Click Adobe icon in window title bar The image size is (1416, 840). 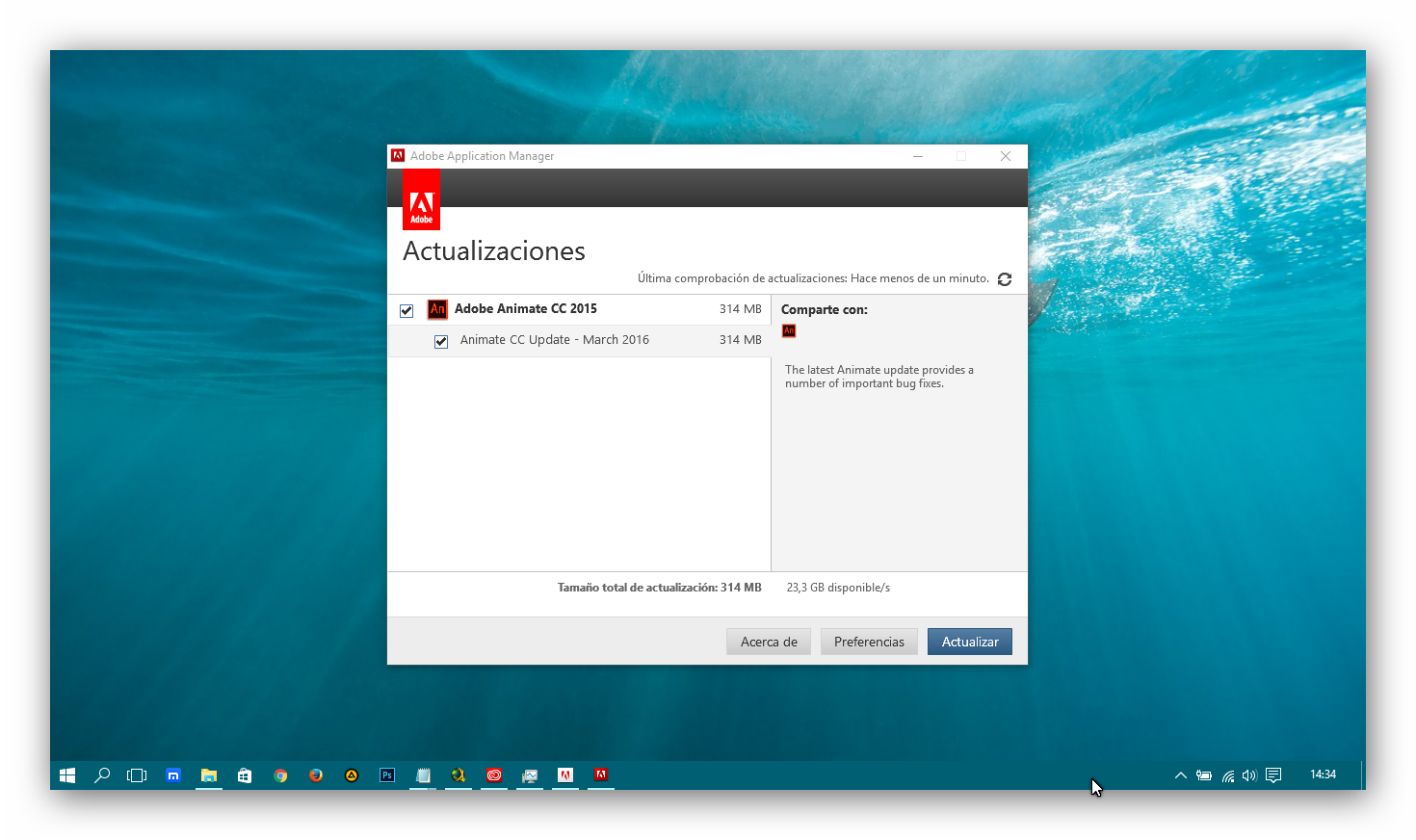tap(398, 156)
